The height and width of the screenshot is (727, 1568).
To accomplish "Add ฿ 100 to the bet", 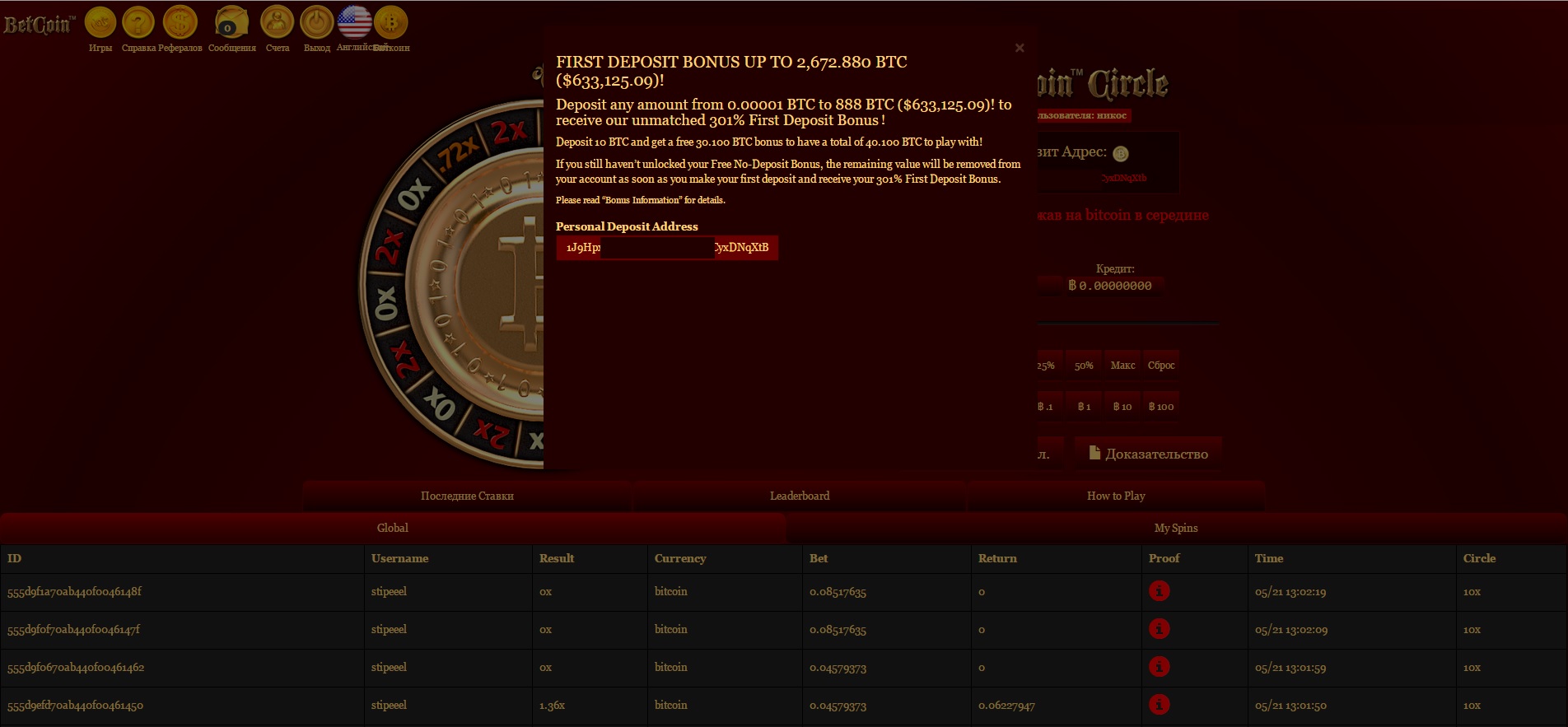I will coord(1161,407).
